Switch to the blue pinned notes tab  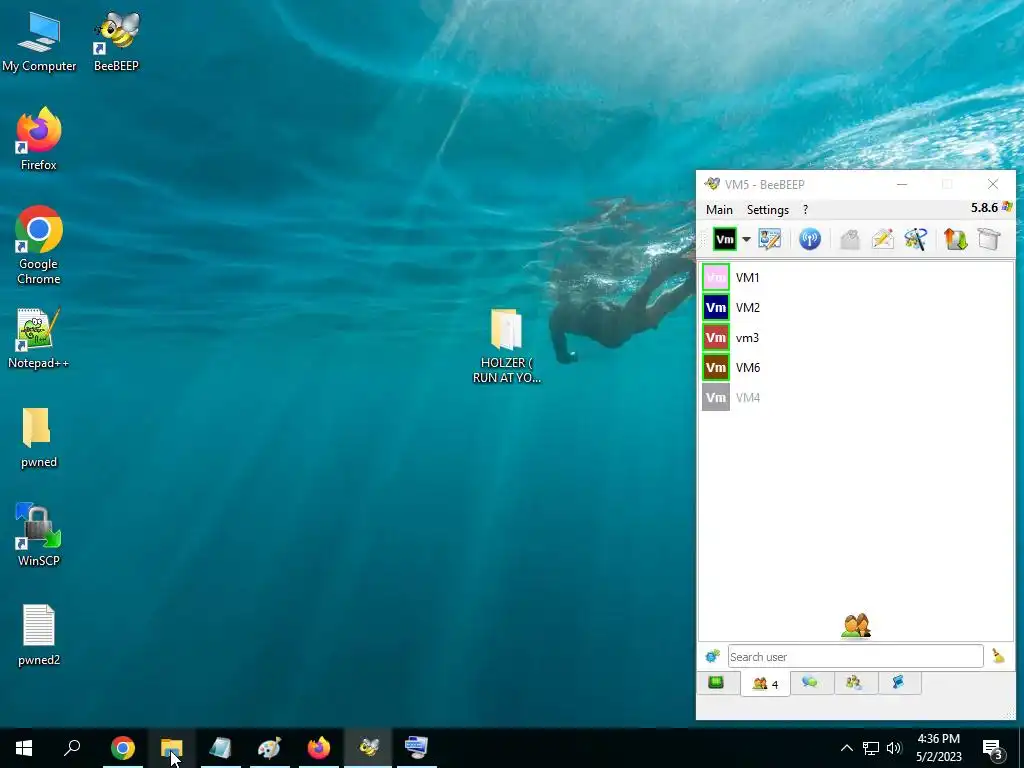pos(899,683)
